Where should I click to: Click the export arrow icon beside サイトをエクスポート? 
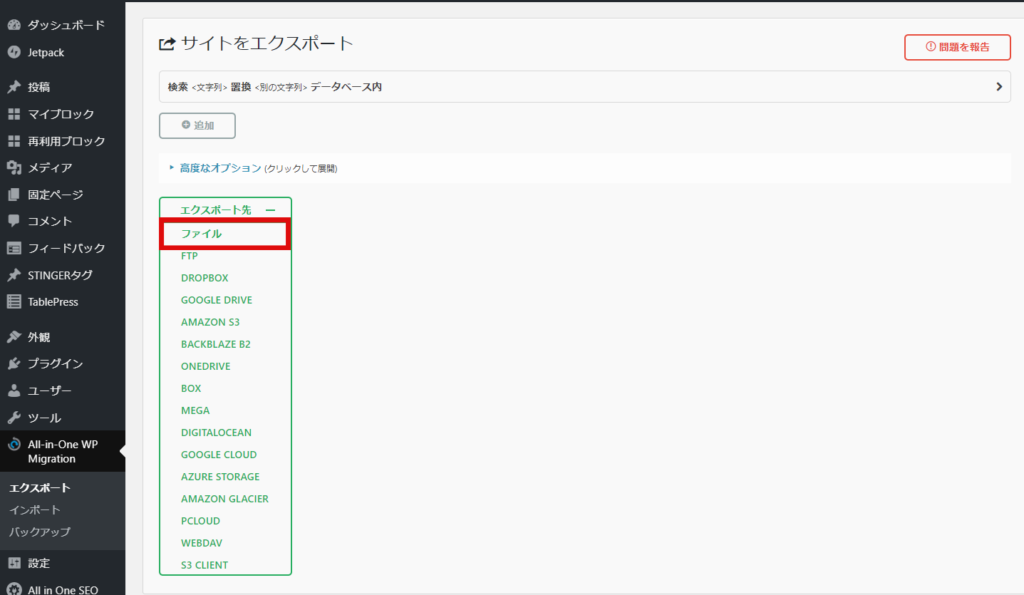[167, 44]
